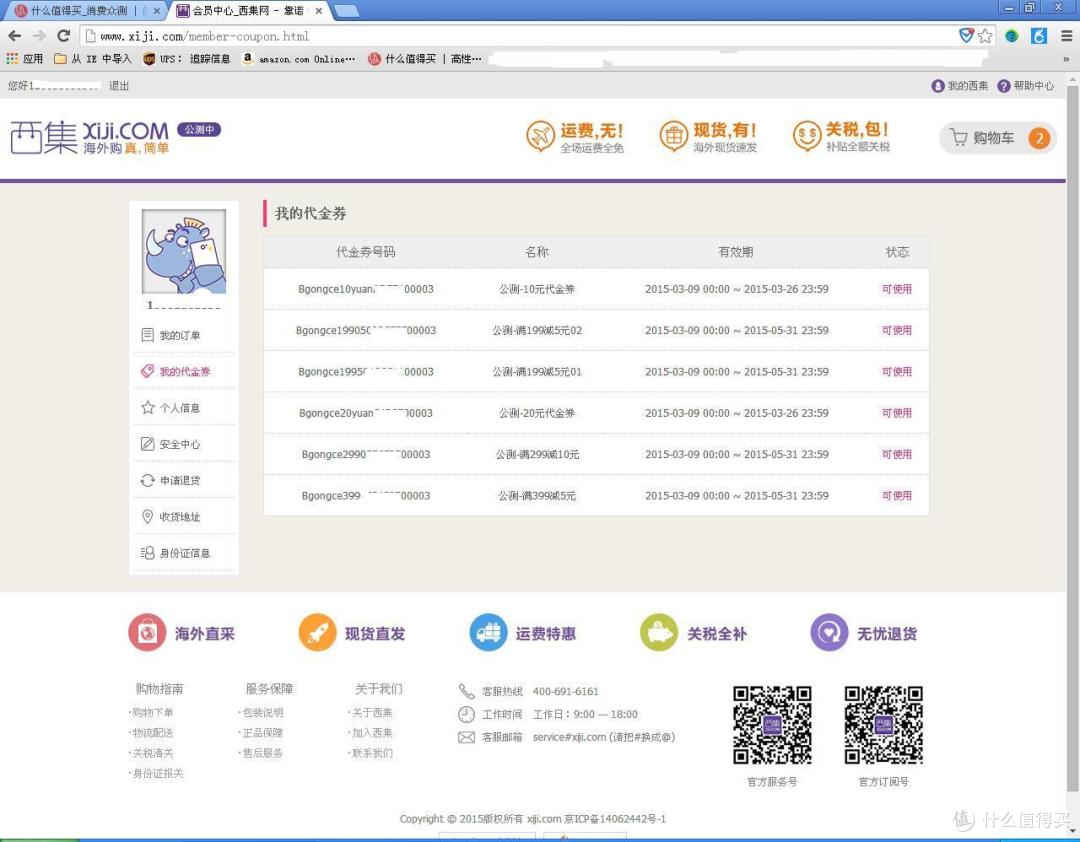Viewport: 1080px width, 842px height.
Task: Open amazon.com Online bookmark
Action: (299, 59)
